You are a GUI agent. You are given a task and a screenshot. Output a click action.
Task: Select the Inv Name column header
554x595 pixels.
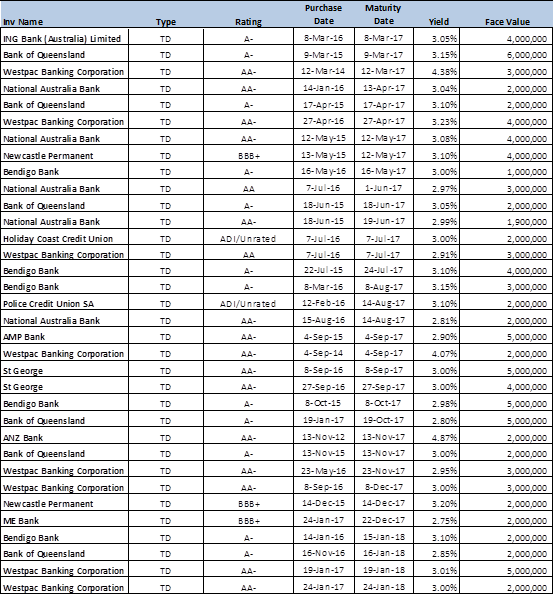pos(23,22)
